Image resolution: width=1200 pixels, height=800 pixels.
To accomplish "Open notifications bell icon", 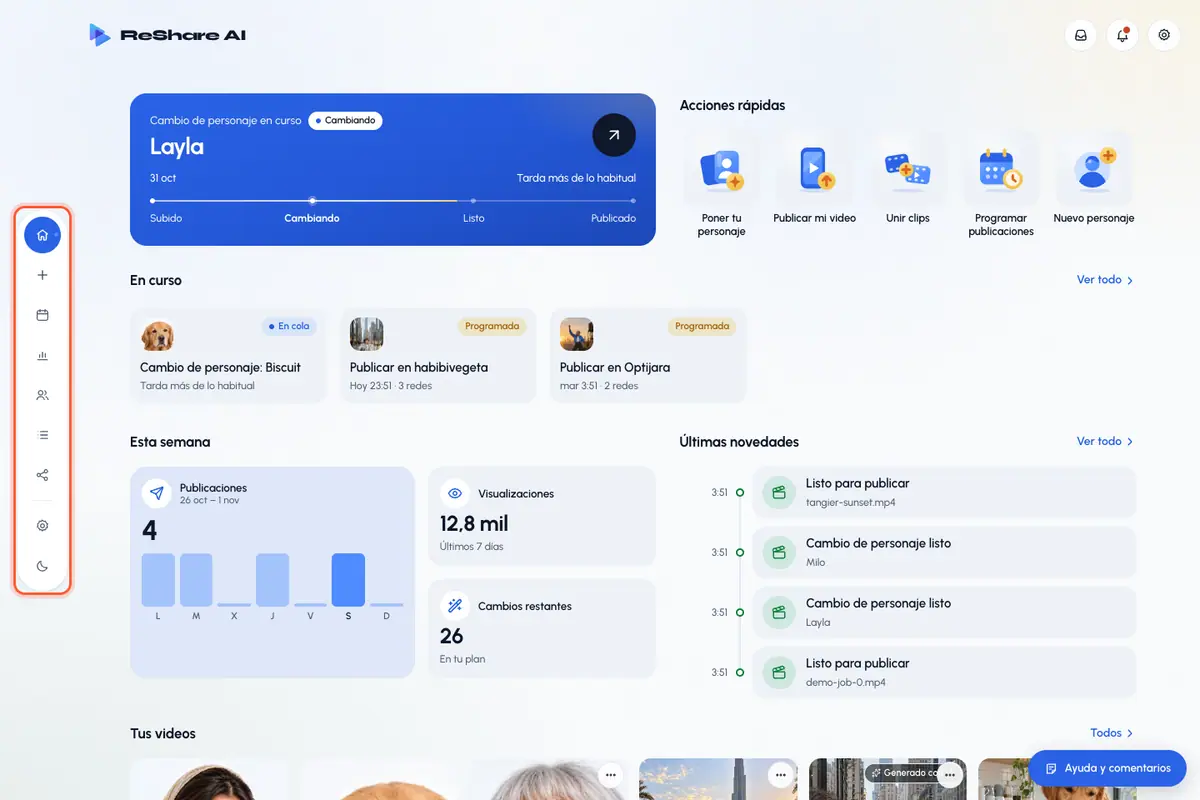I will (x=1122, y=35).
